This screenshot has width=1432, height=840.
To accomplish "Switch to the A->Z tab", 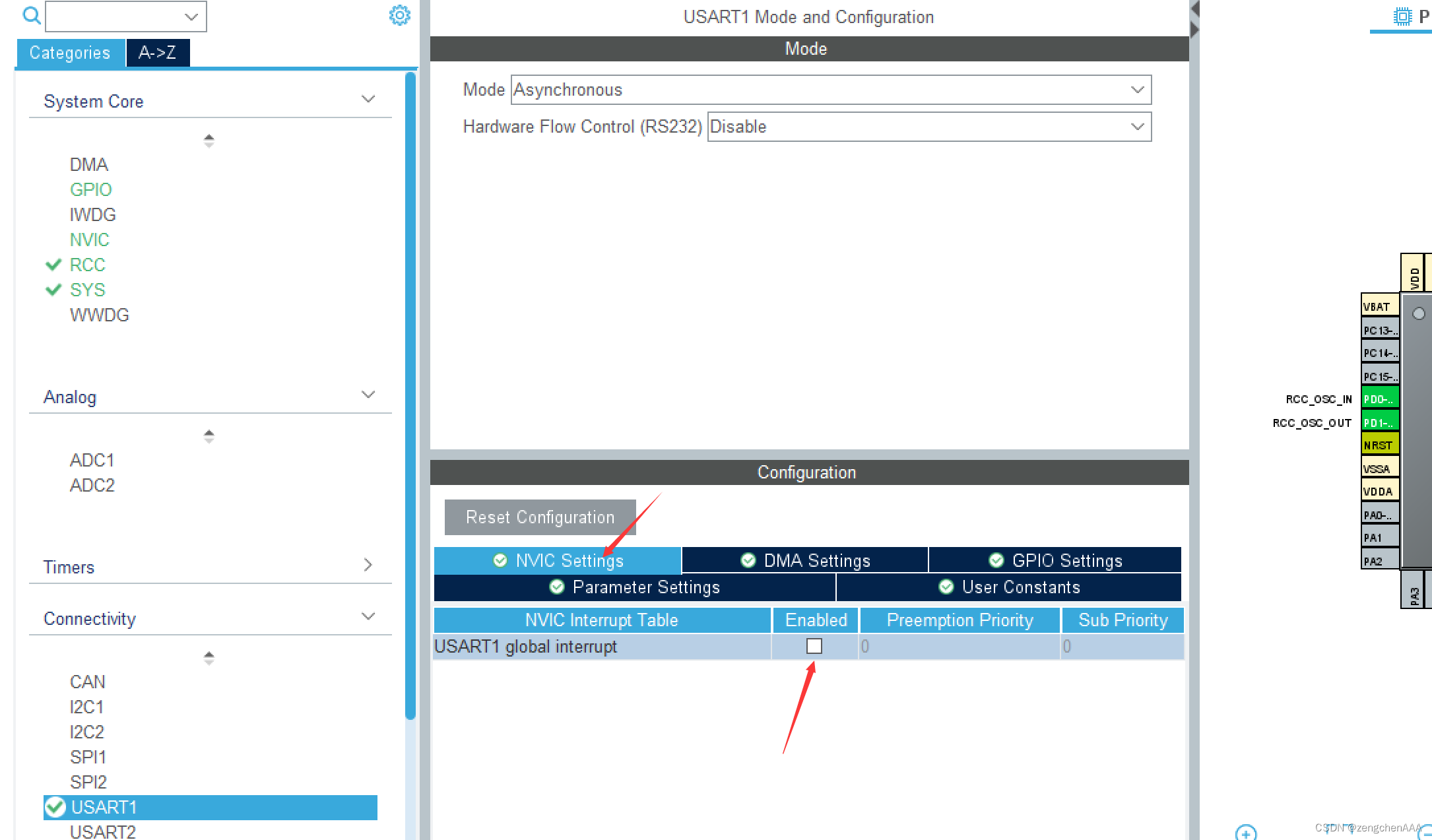I will coord(157,53).
